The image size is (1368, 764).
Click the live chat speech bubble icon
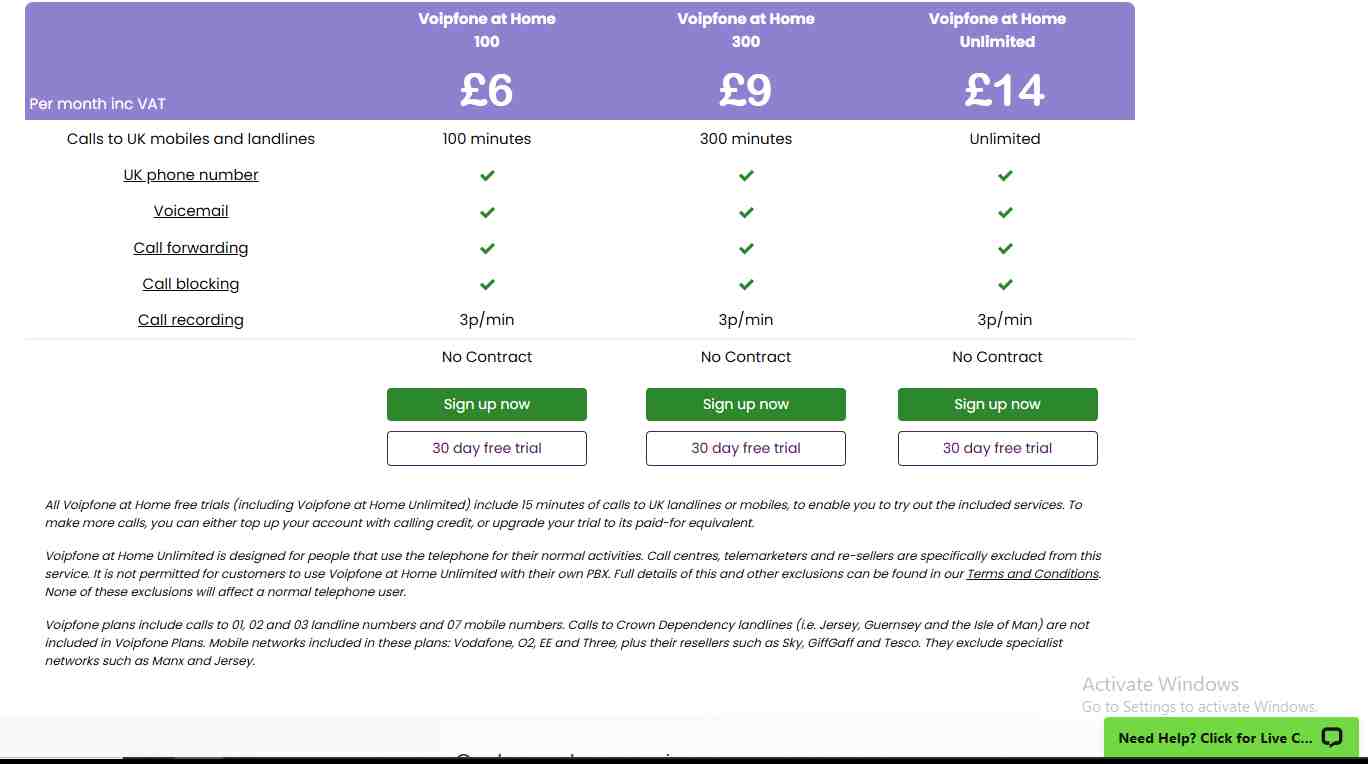[1331, 738]
